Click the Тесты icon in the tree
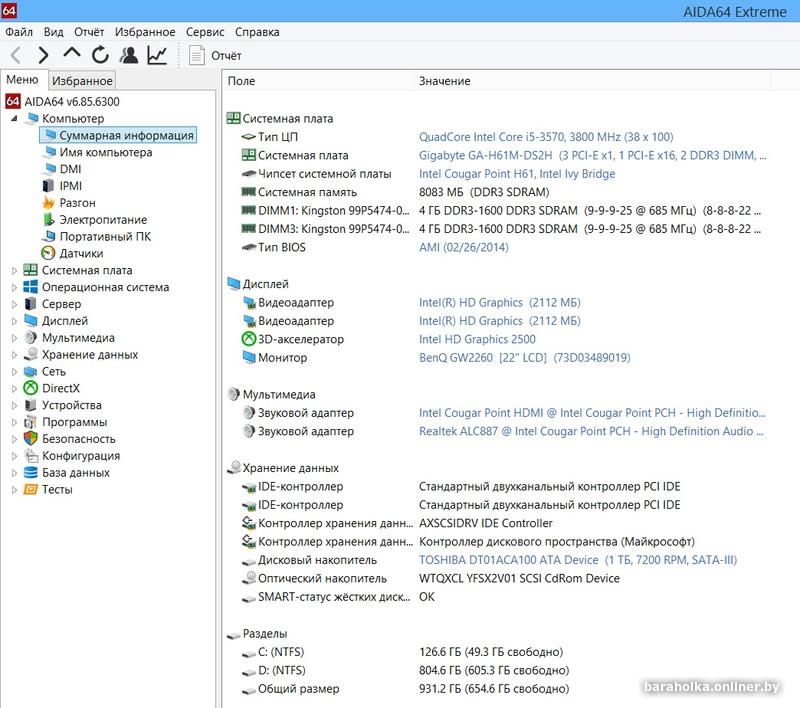Screen dimensions: 800x708 [31, 489]
